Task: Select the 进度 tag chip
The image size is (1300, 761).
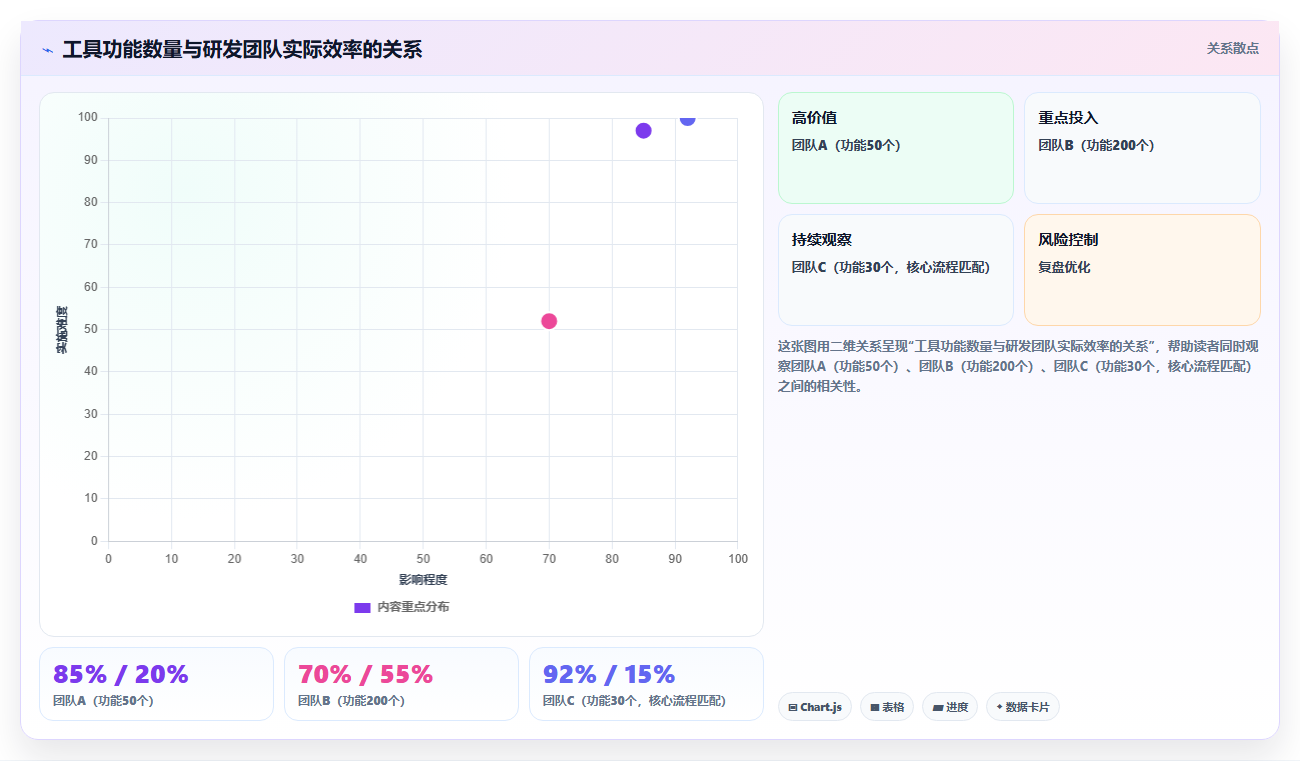Action: pyautogui.click(x=950, y=707)
